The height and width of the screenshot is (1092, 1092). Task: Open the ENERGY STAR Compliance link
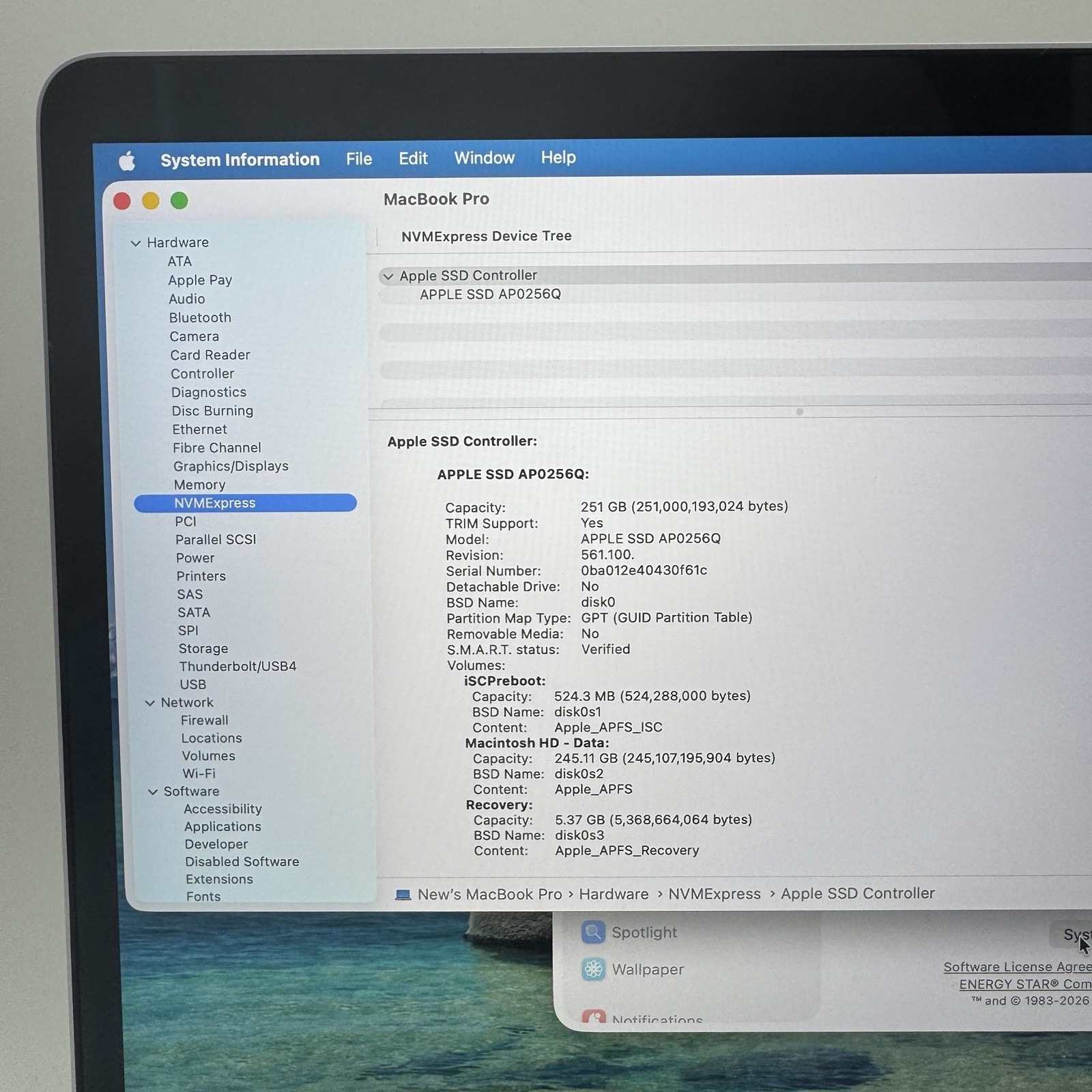click(1024, 984)
